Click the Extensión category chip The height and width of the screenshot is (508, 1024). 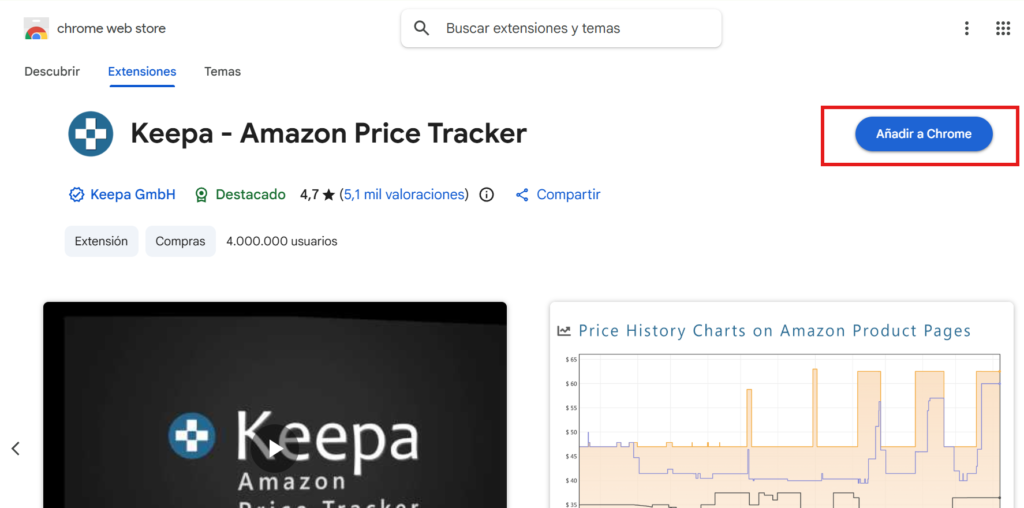click(101, 242)
